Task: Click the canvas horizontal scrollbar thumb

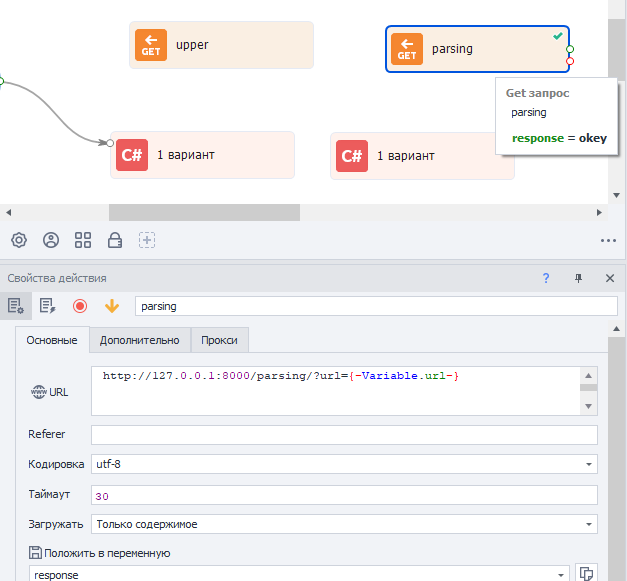Action: [x=204, y=212]
